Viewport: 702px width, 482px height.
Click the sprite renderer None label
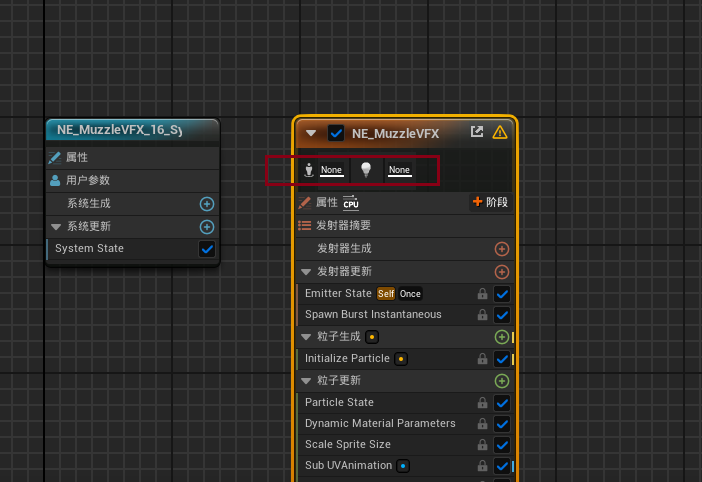click(331, 170)
